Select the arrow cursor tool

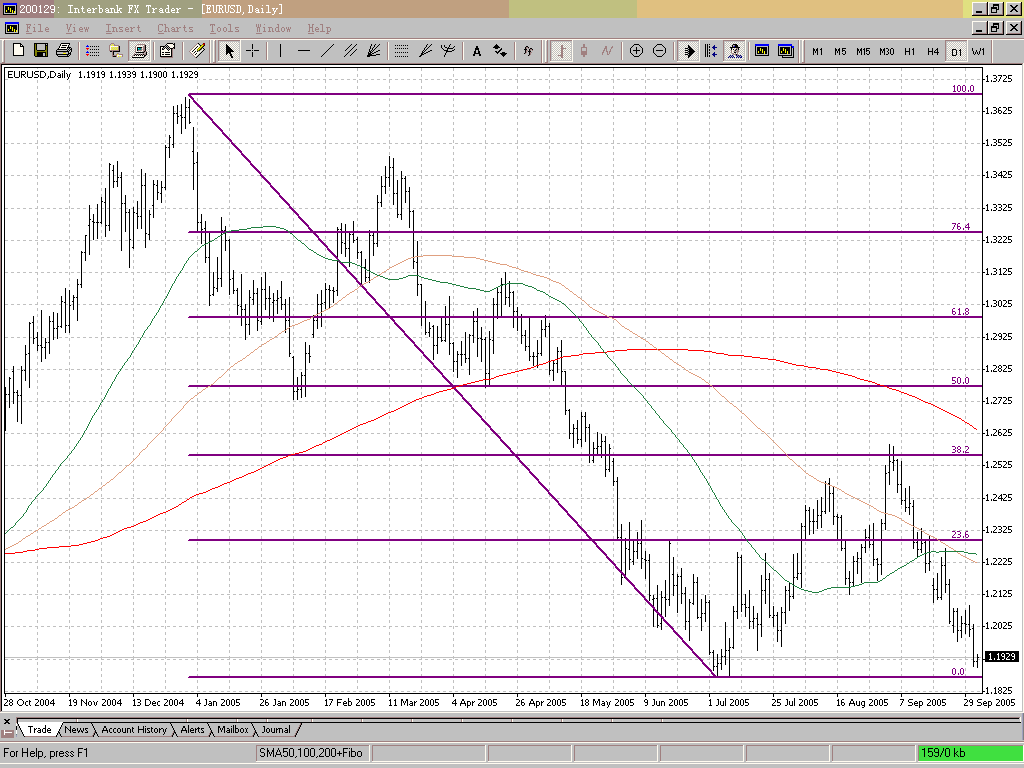pyautogui.click(x=228, y=51)
